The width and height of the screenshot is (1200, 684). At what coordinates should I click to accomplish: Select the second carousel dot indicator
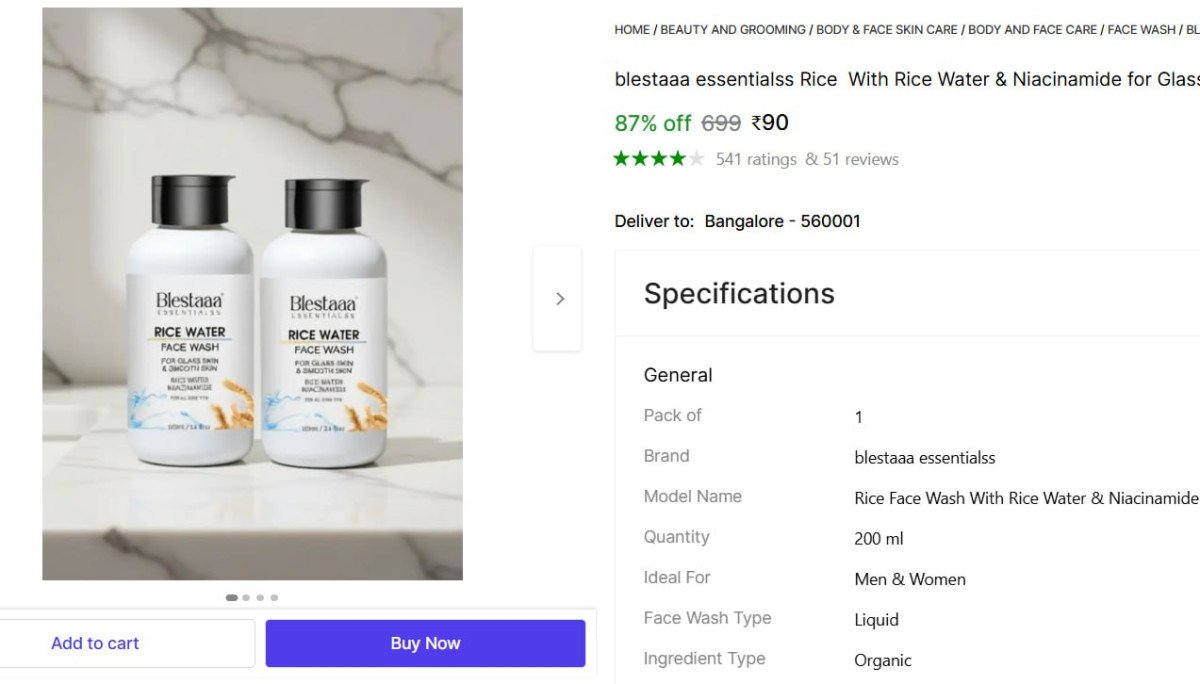click(x=246, y=597)
